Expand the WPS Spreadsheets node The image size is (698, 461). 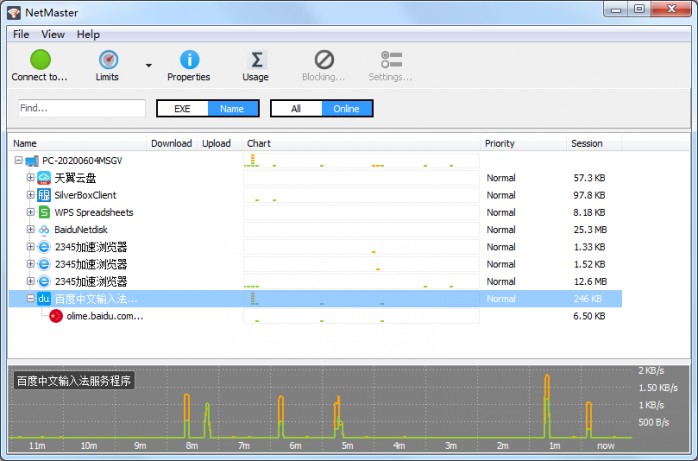pyautogui.click(x=30, y=212)
